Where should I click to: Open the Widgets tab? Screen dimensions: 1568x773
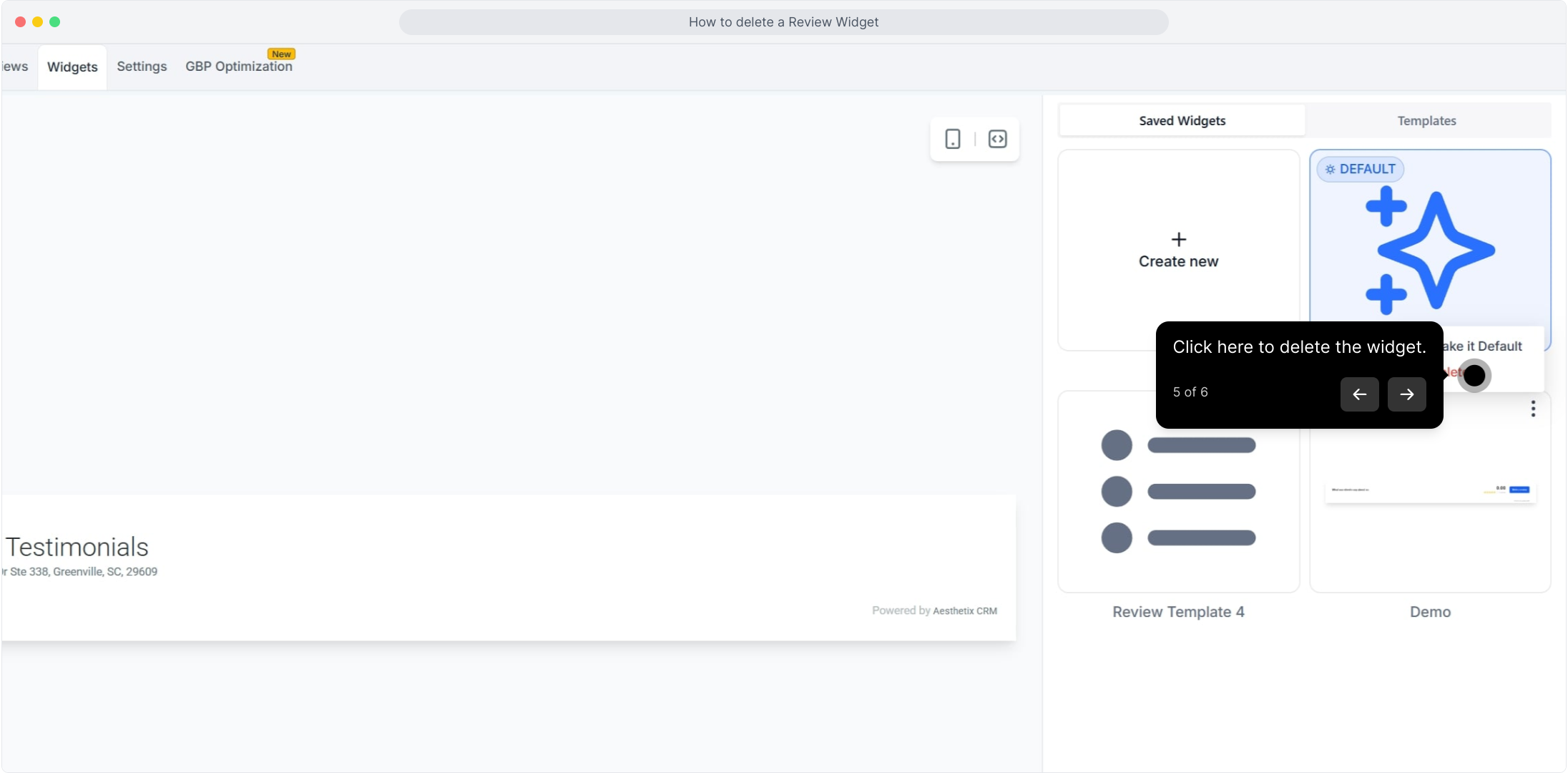[72, 67]
